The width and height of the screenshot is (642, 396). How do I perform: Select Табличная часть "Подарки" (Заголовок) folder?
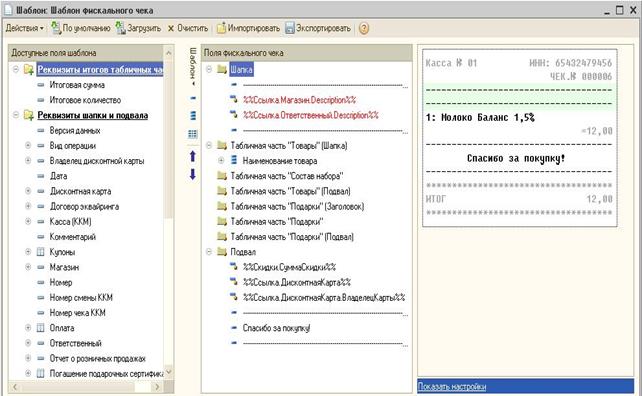coord(297,206)
